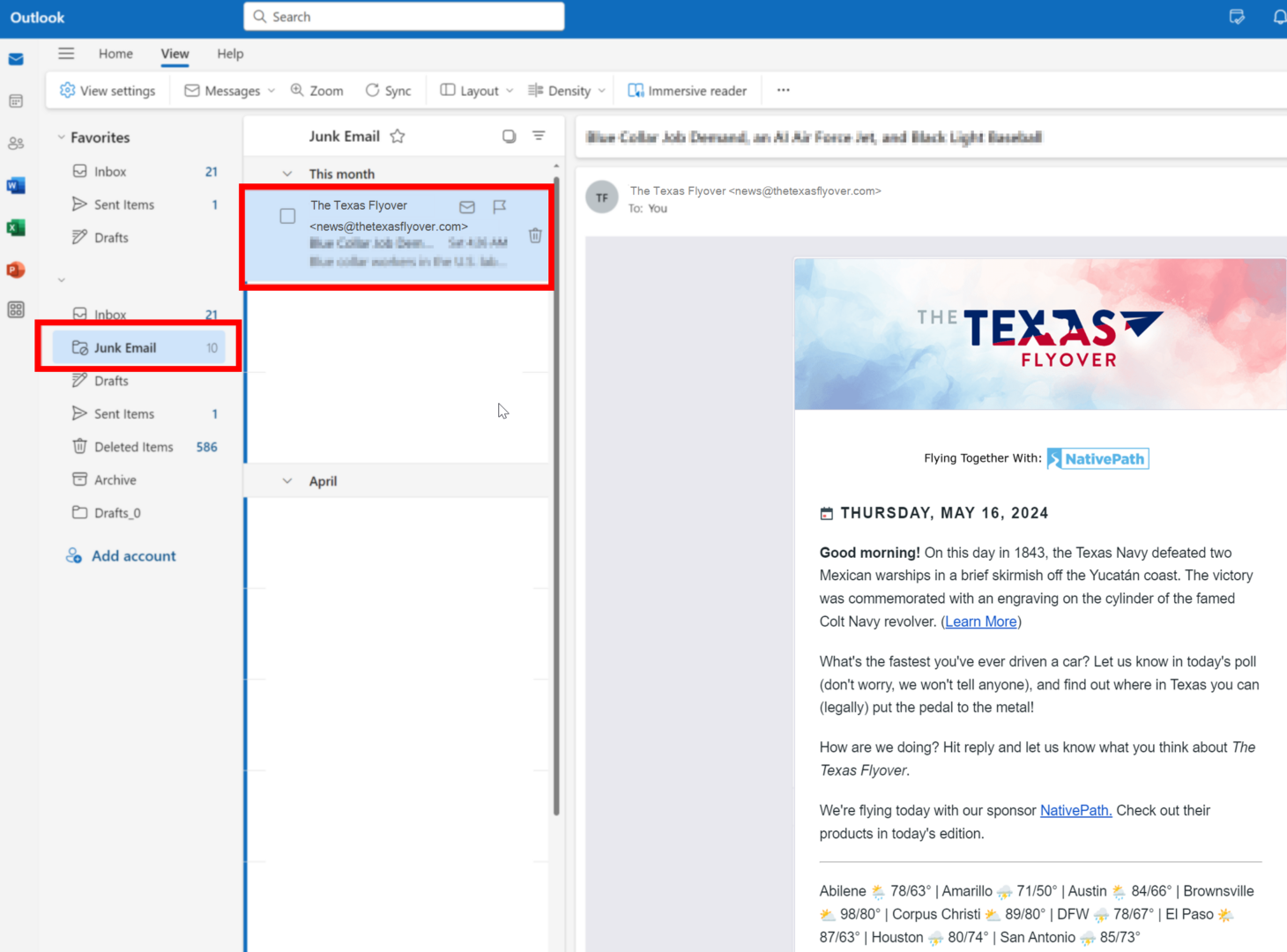Viewport: 1287px width, 952px height.
Task: Delete The Texas Flyover message with trash icon
Action: tap(535, 235)
